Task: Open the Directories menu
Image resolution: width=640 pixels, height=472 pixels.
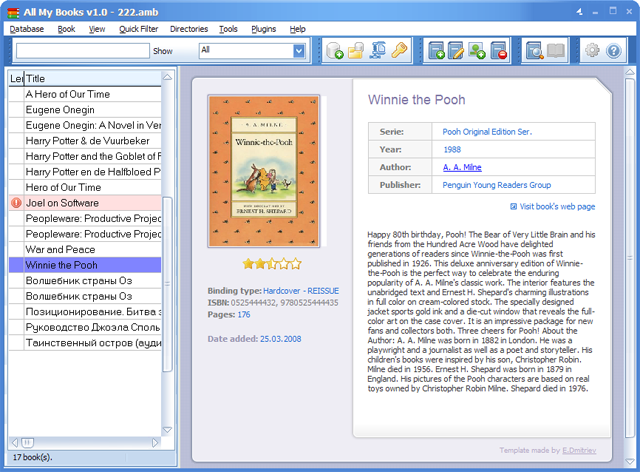Action: pyautogui.click(x=189, y=29)
